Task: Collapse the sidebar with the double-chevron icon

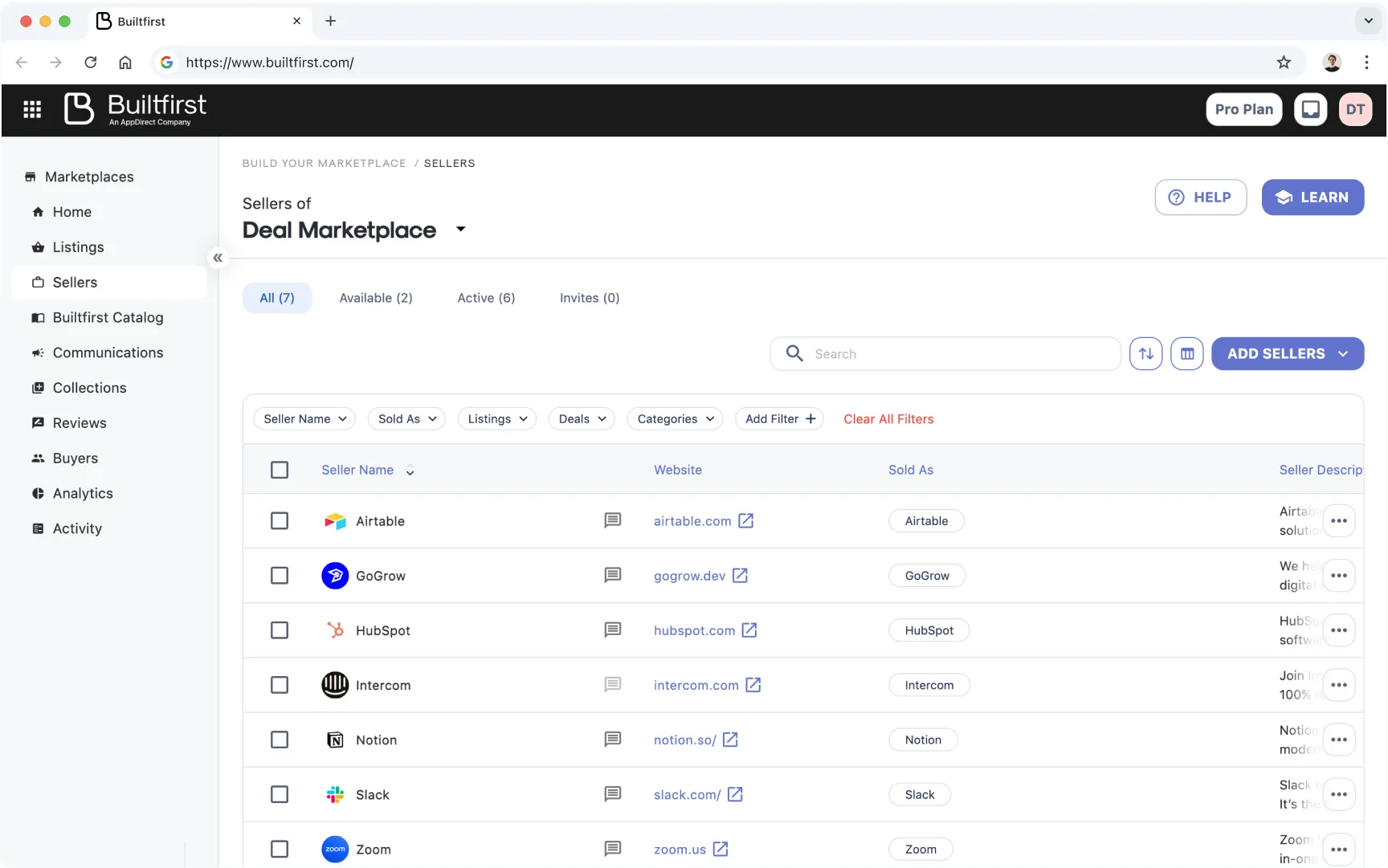Action: point(218,258)
